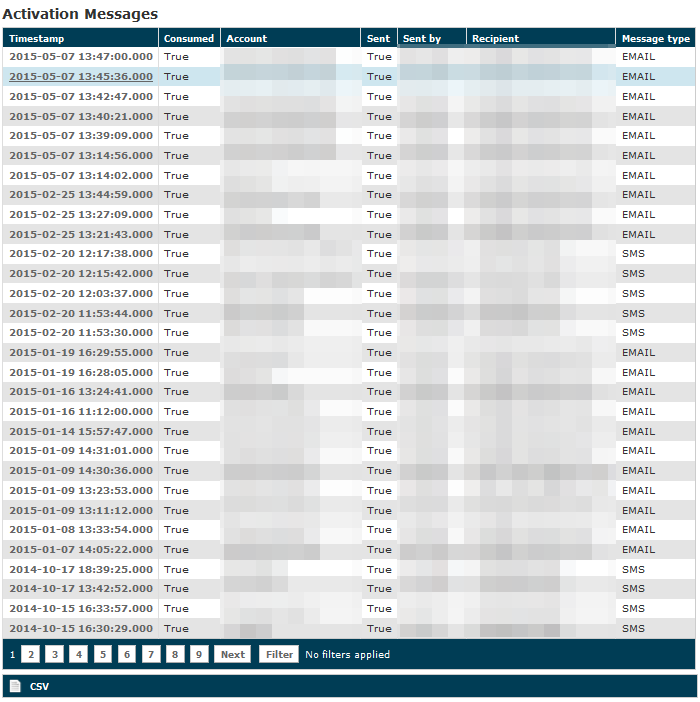This screenshot has height=702, width=700.
Task: Jump to page 5
Action: coord(103,655)
